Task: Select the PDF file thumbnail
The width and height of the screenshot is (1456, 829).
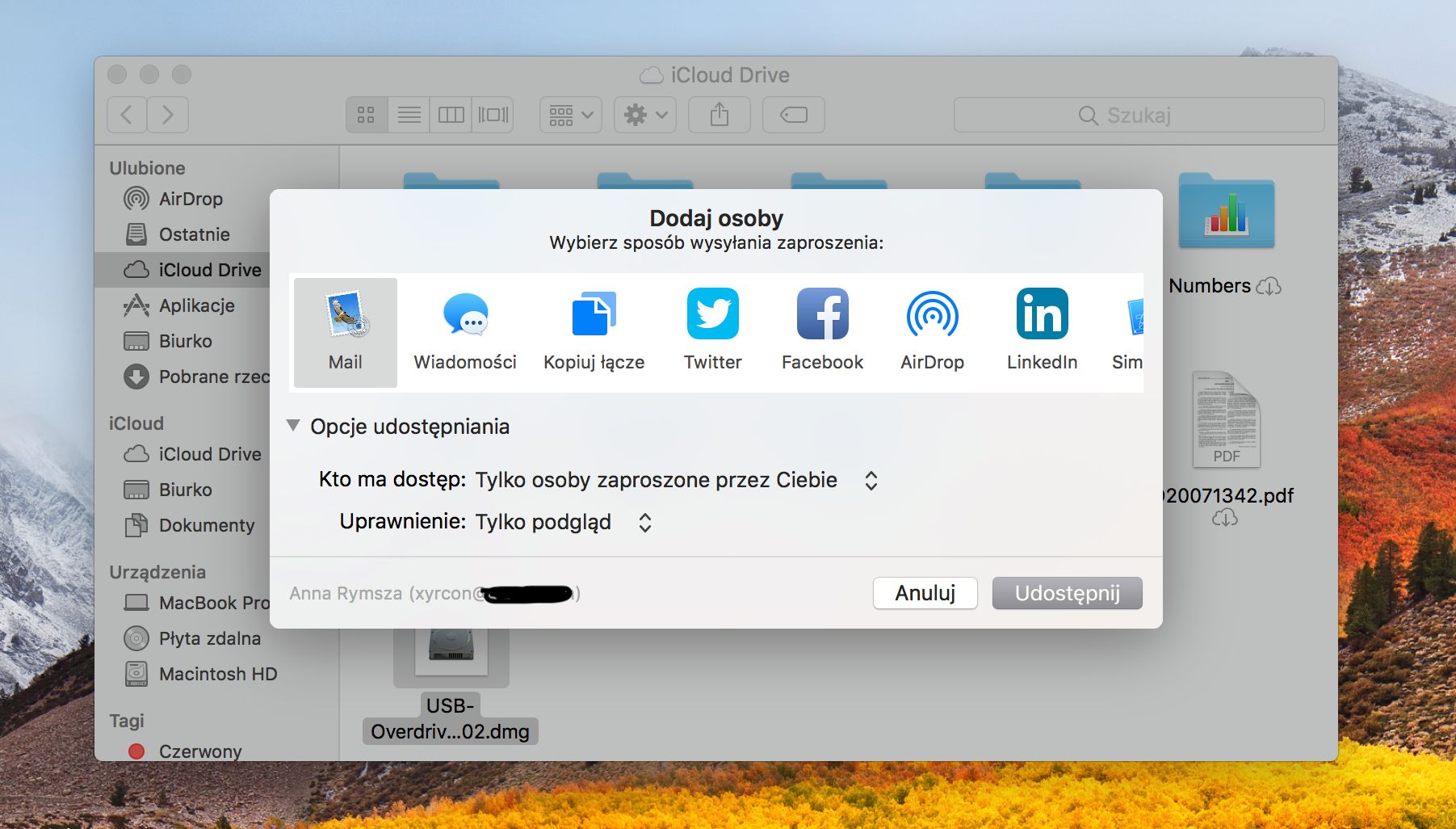Action: coord(1226,419)
